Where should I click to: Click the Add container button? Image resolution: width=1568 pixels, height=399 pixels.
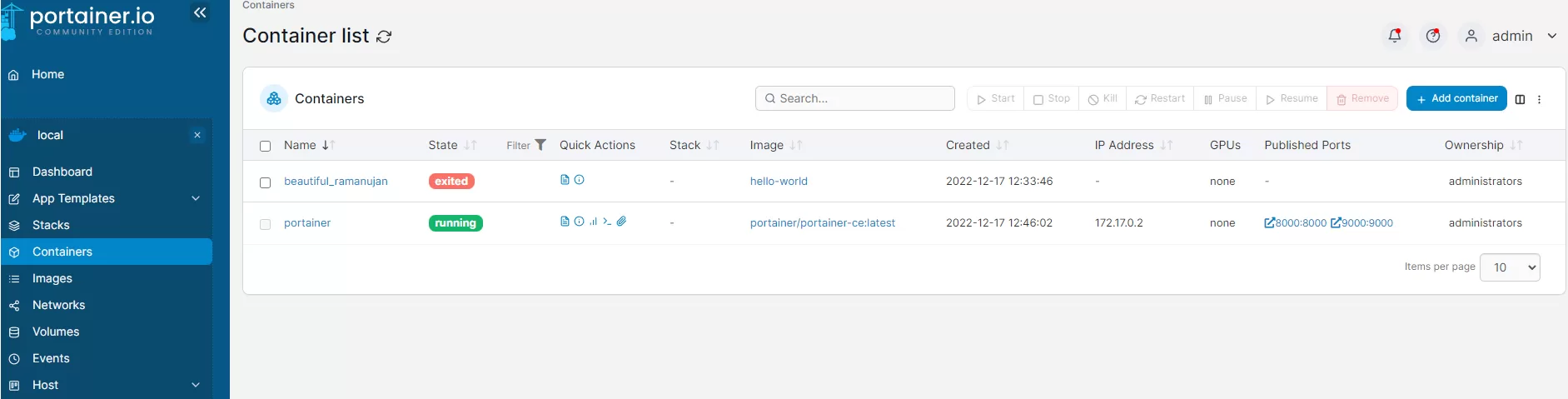pyautogui.click(x=1456, y=98)
